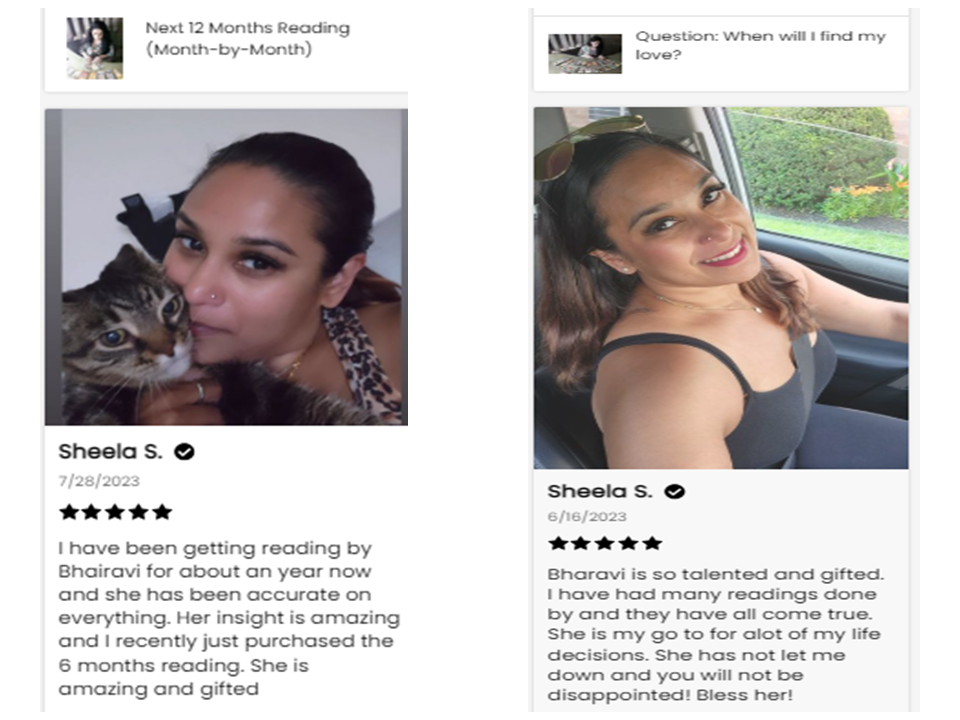Screen dimensions: 960x720
Task: Open the Next 12 Months Reading product thumbnail
Action: tap(95, 48)
